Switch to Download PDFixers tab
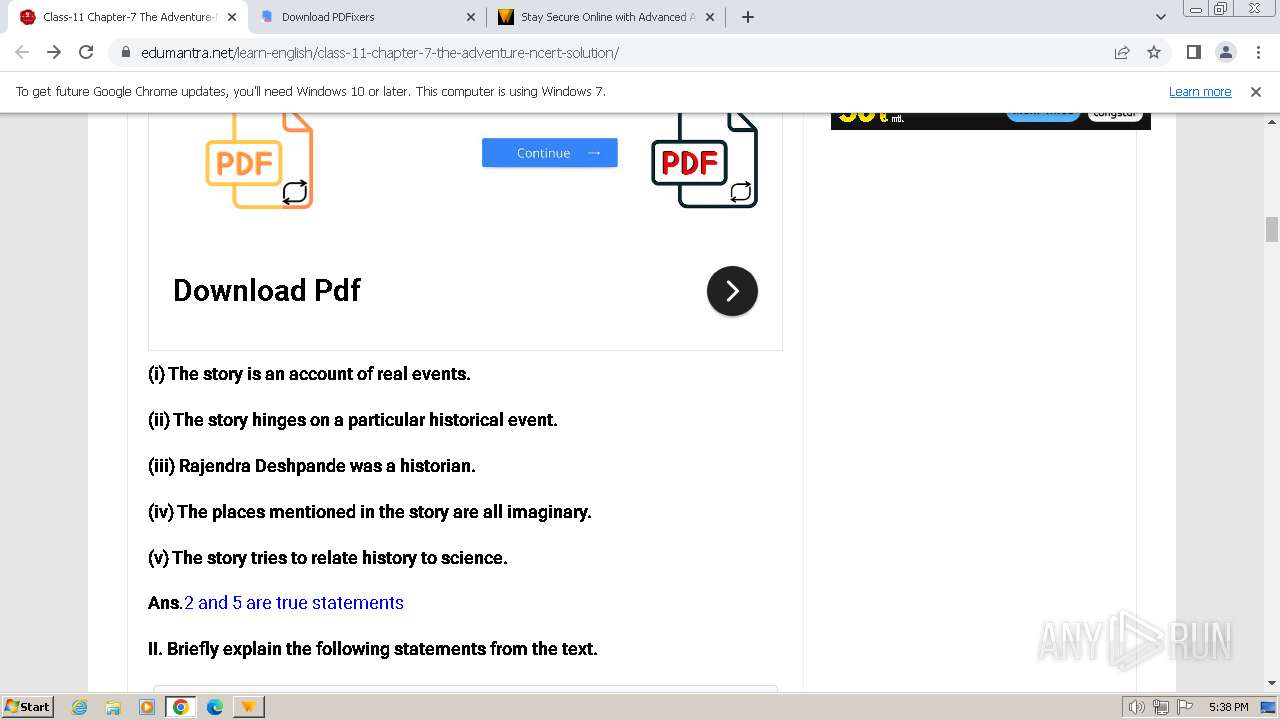This screenshot has width=1280, height=720. (368, 17)
